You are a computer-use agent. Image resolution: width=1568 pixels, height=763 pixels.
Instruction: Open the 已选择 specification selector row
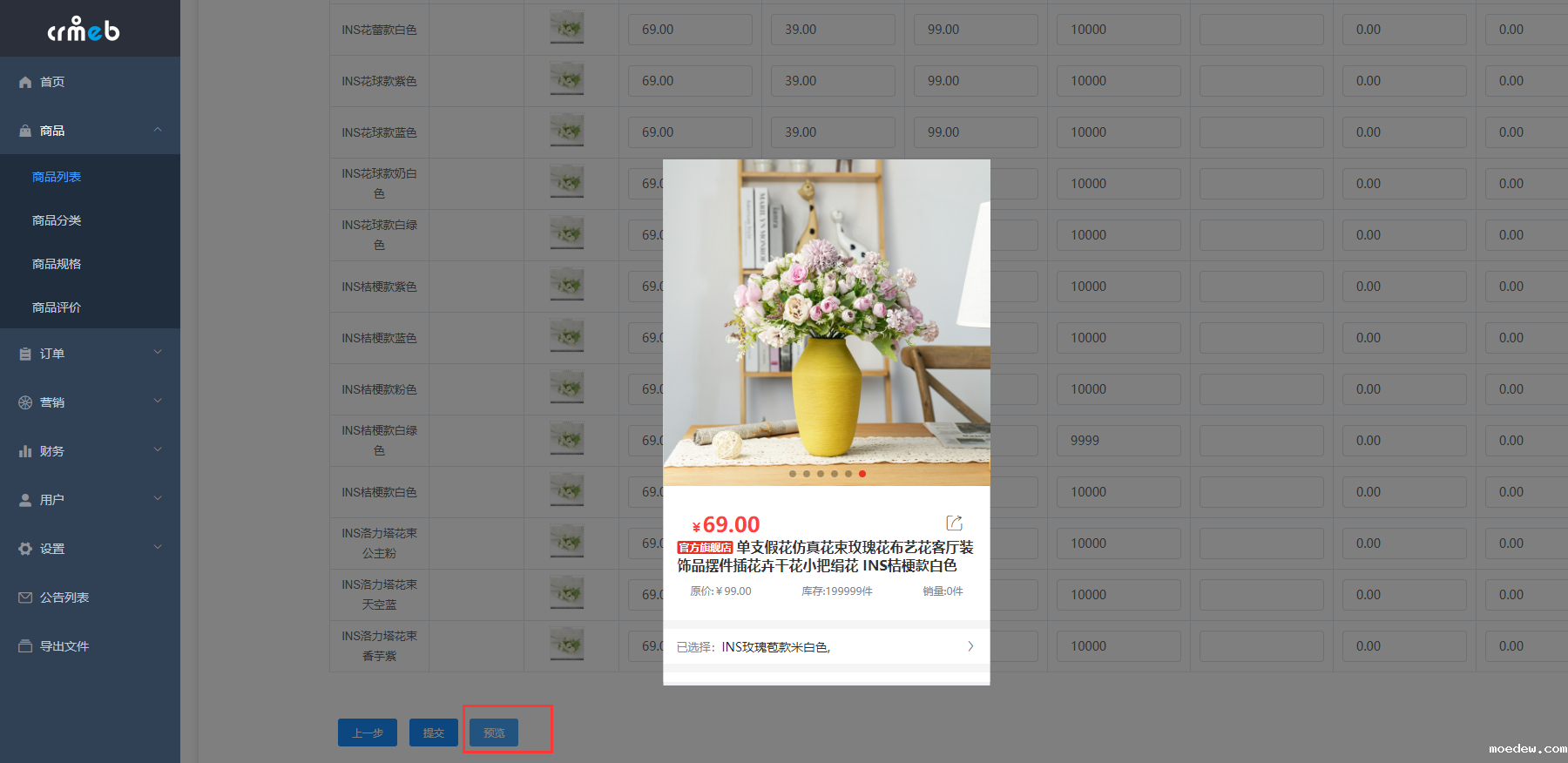(x=826, y=646)
